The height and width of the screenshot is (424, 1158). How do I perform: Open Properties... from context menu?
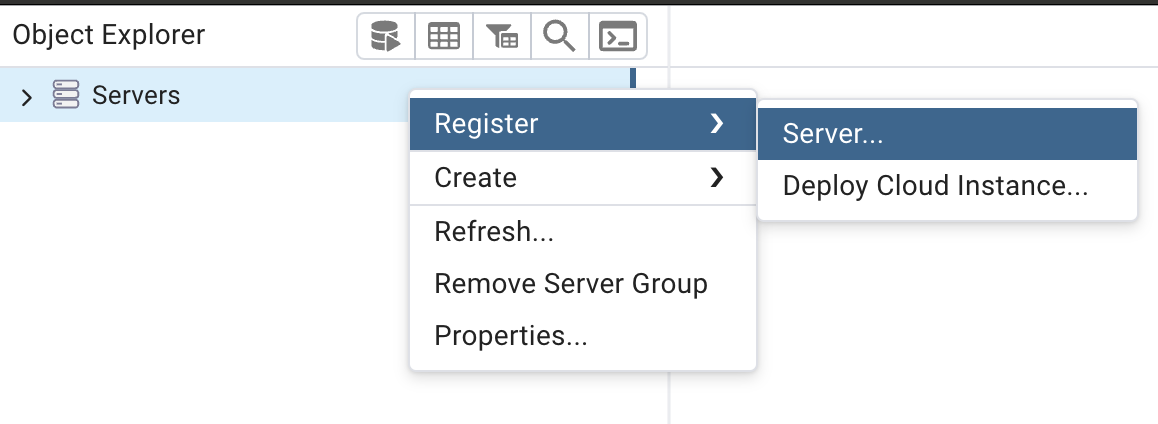pos(511,336)
